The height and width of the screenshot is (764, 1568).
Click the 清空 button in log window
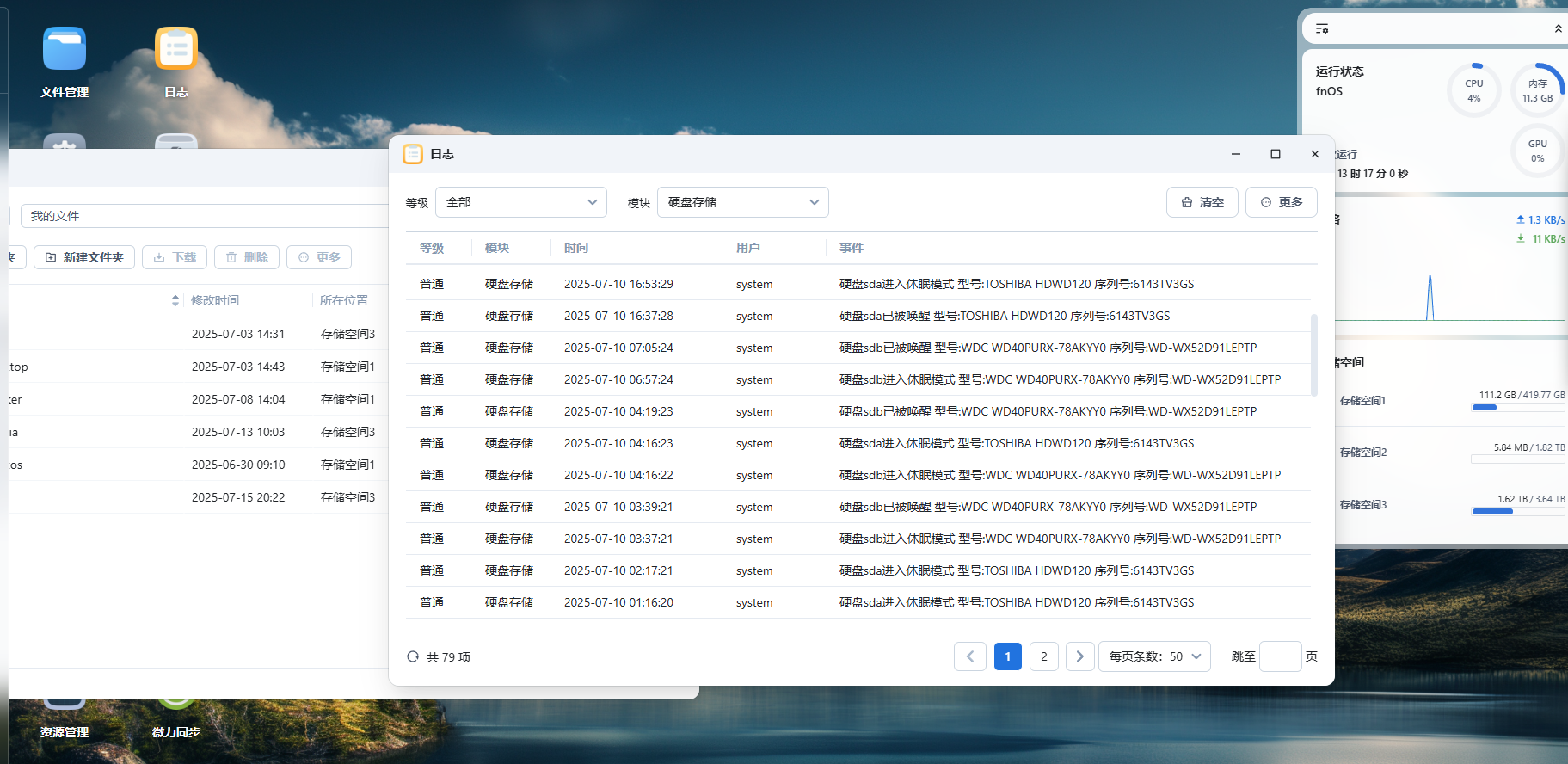[x=1202, y=202]
